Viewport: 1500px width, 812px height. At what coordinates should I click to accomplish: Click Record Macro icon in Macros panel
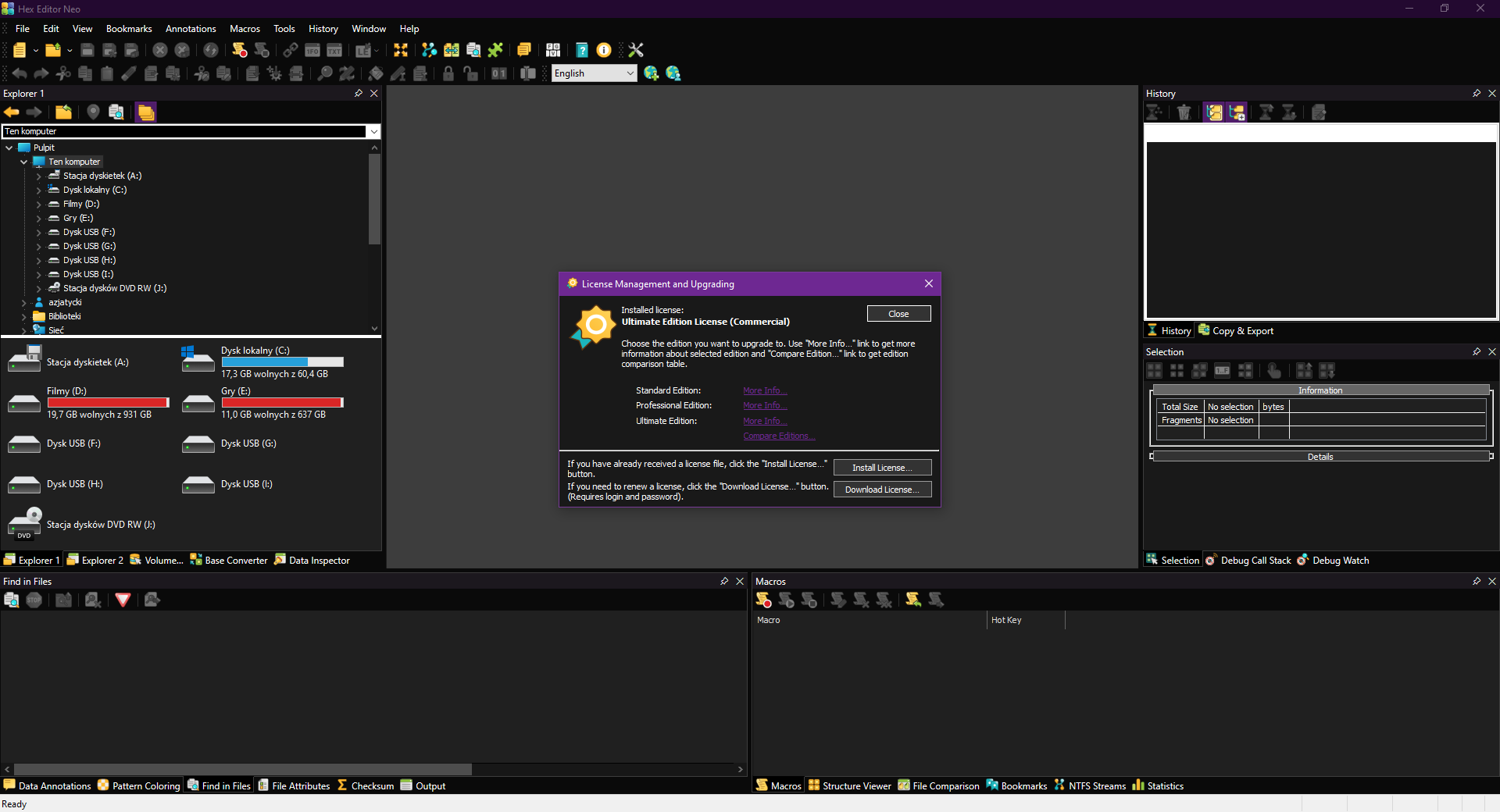(763, 600)
